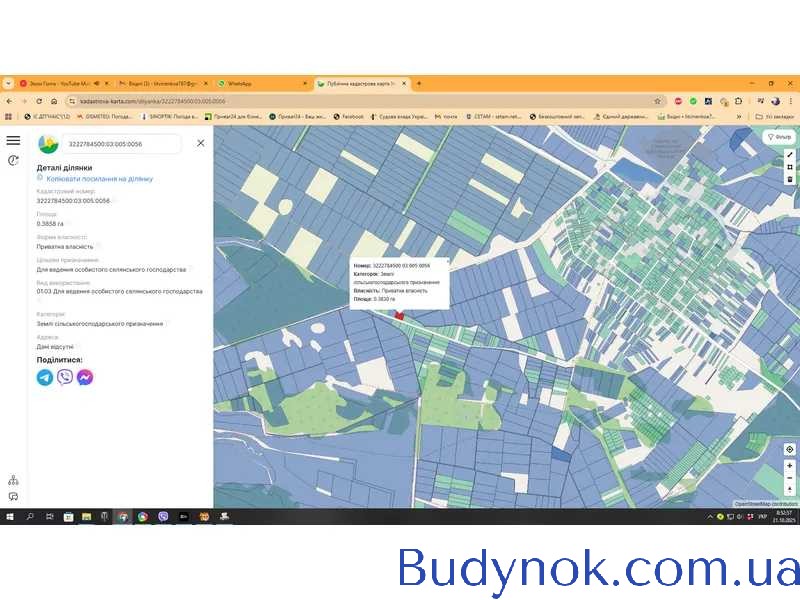The height and width of the screenshot is (600, 800).
Task: Share the parcel via Viber
Action: 65,377
